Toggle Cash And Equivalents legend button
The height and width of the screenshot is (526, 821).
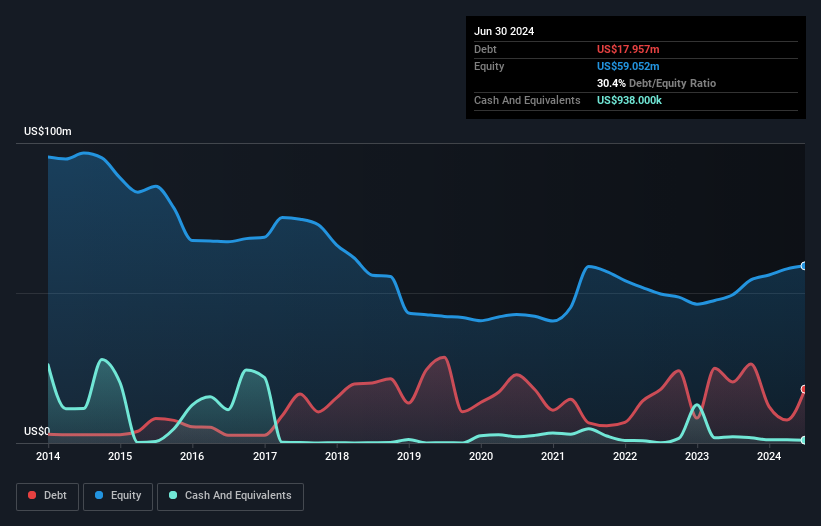tap(230, 496)
